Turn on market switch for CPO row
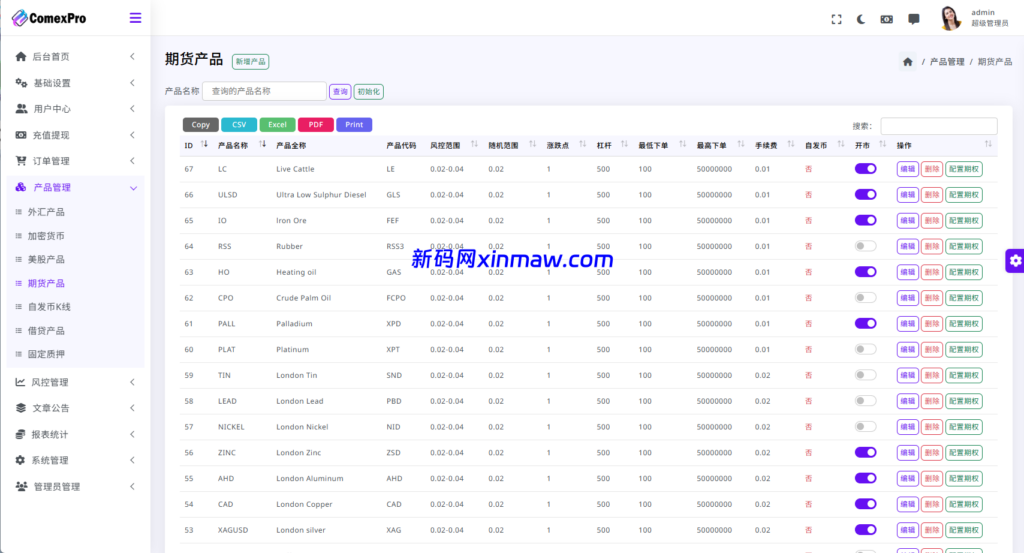 point(865,298)
